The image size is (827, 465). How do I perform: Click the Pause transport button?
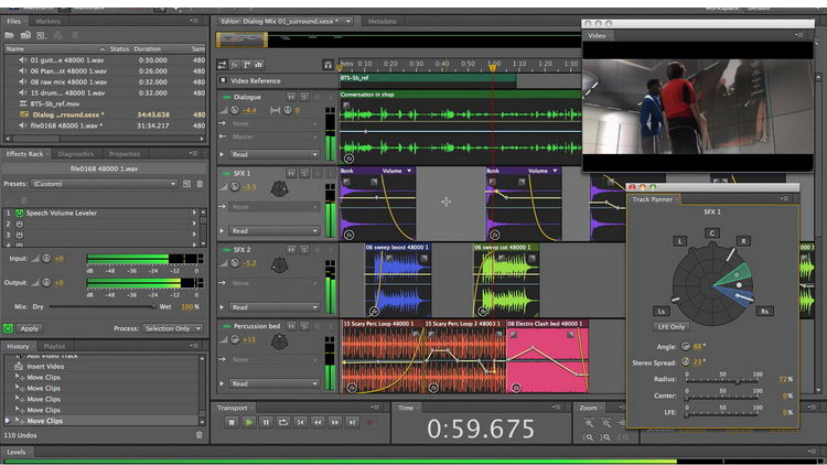[x=266, y=423]
